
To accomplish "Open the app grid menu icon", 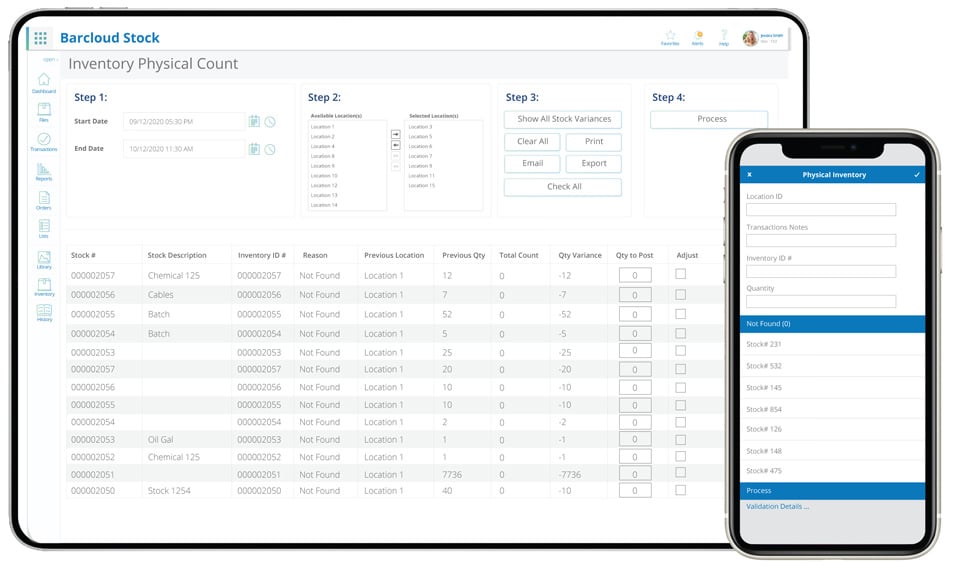I will click(41, 39).
